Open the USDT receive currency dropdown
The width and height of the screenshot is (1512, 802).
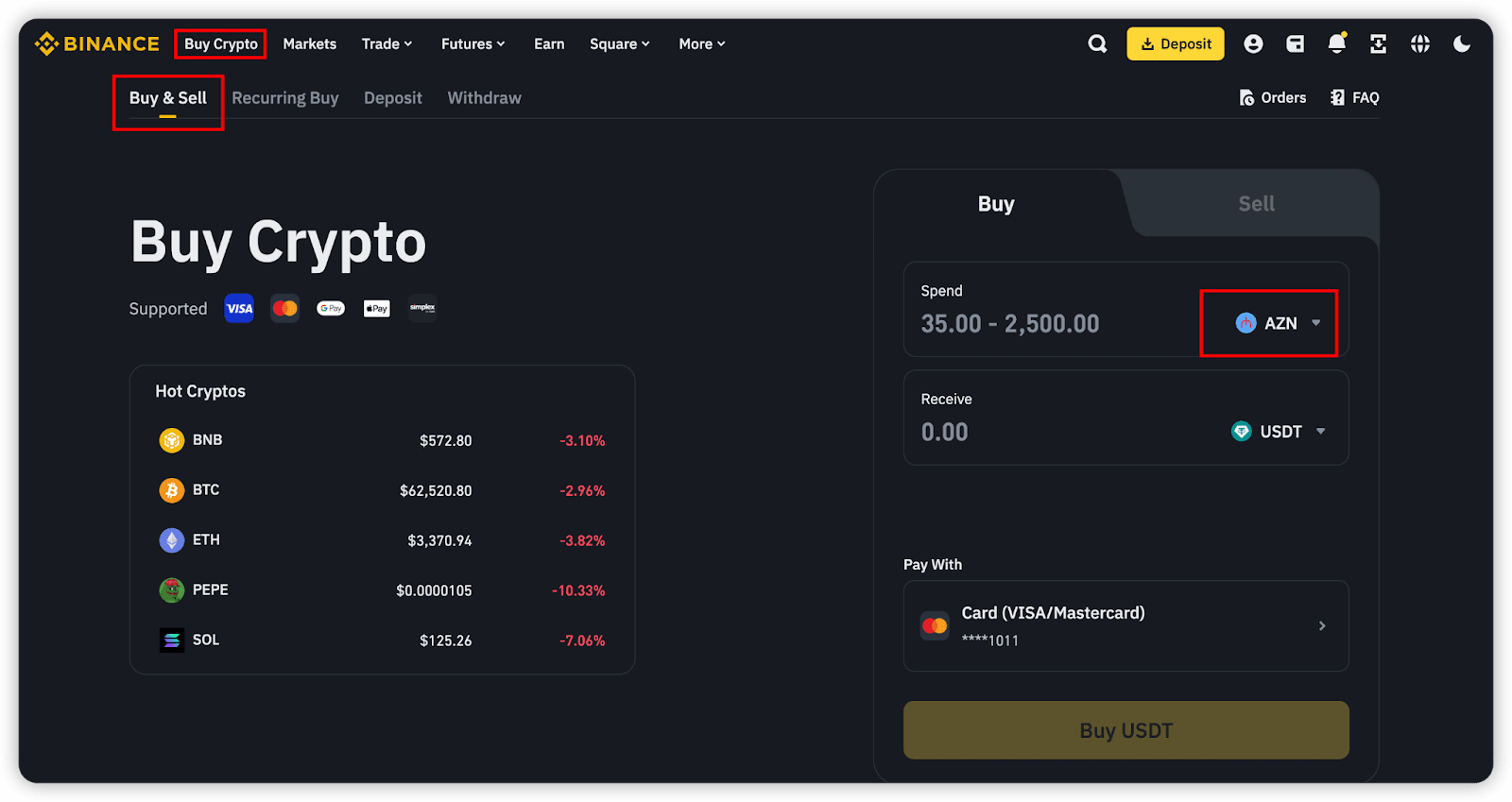[1280, 432]
